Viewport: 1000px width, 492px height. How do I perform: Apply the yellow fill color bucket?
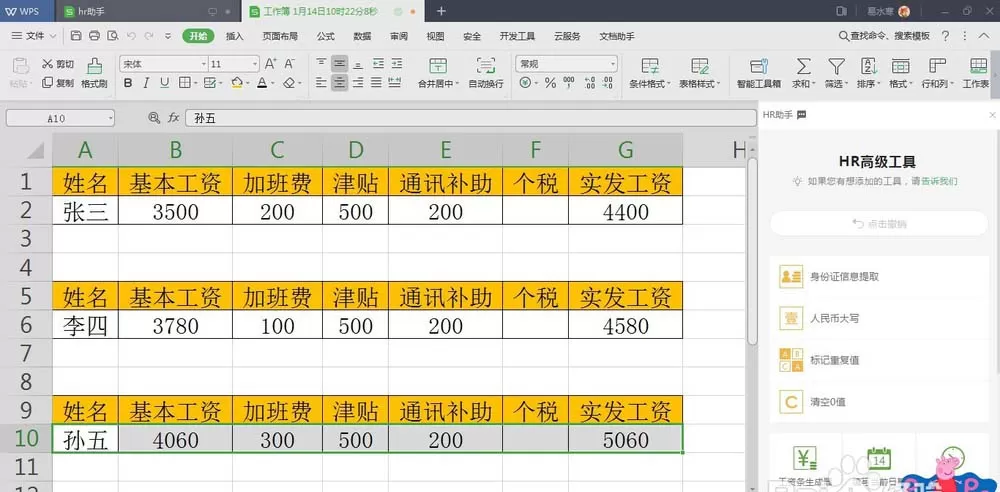(237, 83)
